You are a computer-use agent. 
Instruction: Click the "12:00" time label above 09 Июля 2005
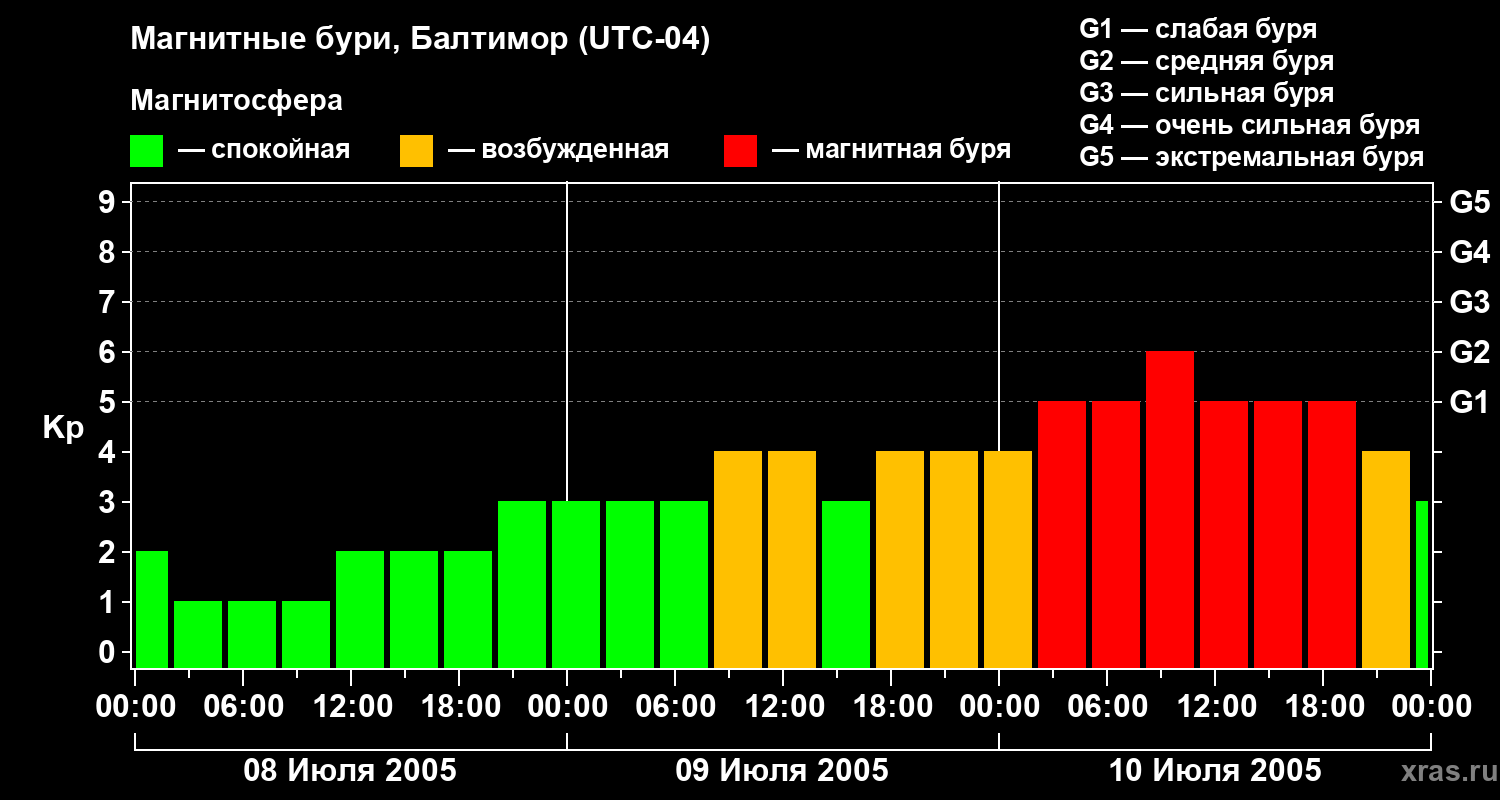click(x=783, y=707)
